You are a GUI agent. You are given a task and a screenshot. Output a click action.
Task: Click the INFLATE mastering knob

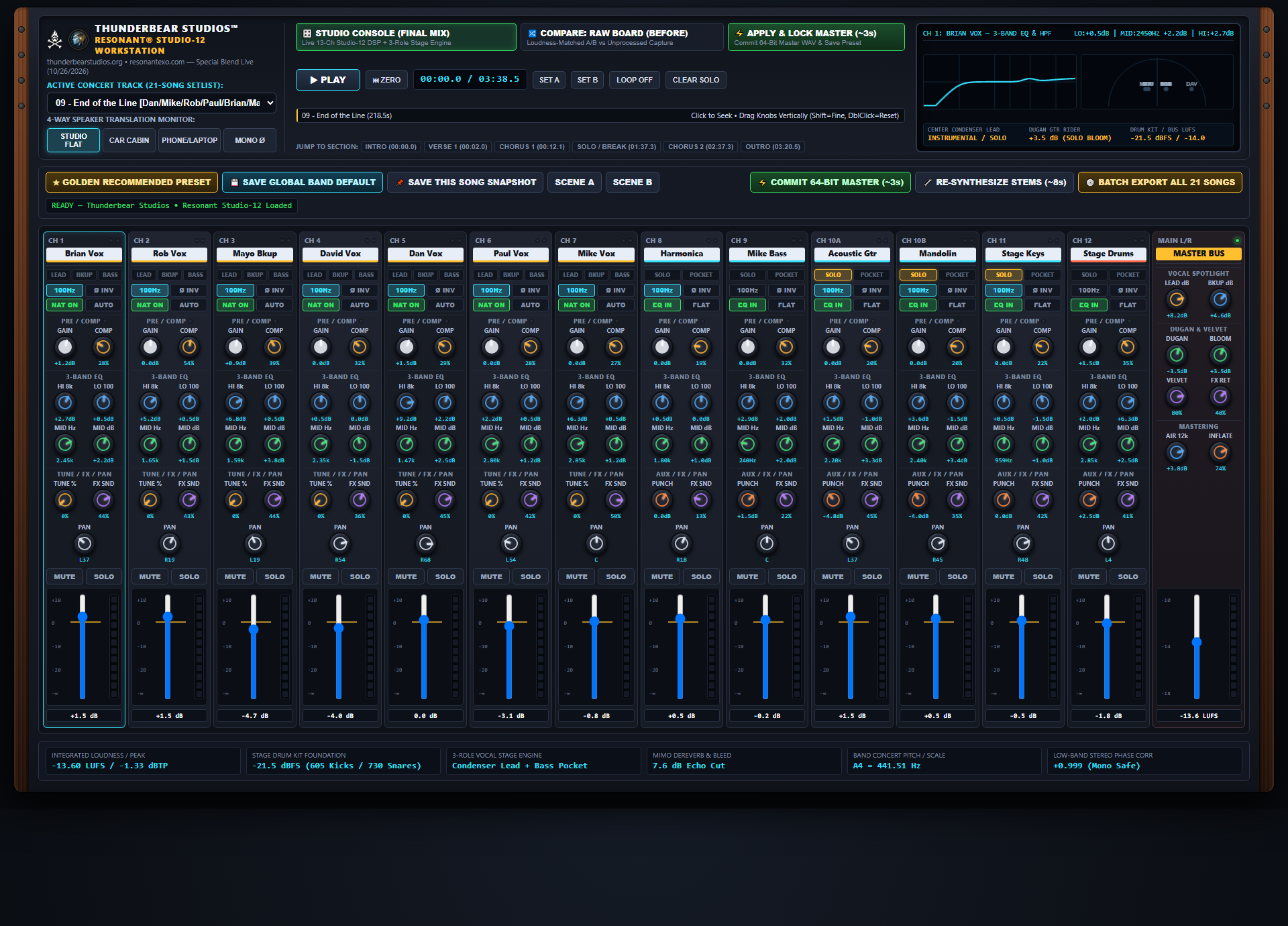1220,452
